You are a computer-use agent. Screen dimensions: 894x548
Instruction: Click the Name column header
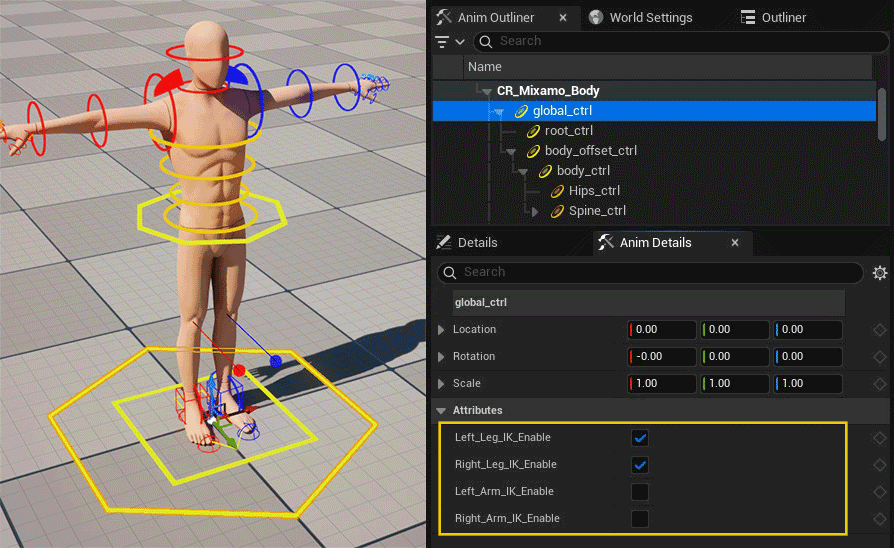485,67
